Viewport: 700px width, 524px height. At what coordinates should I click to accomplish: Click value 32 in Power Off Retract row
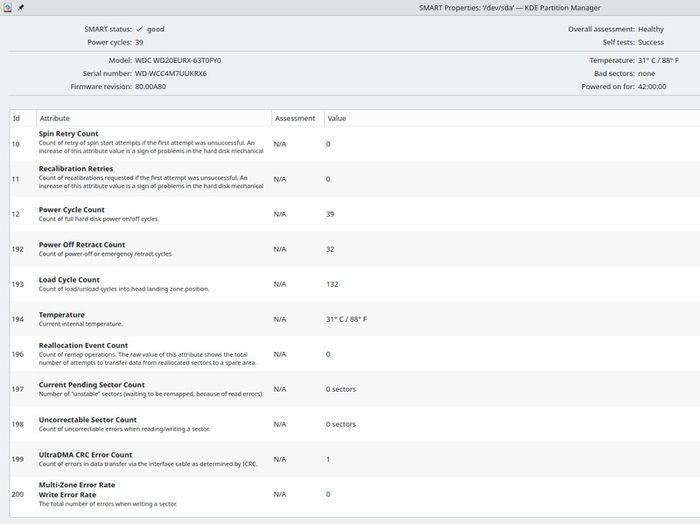330,249
